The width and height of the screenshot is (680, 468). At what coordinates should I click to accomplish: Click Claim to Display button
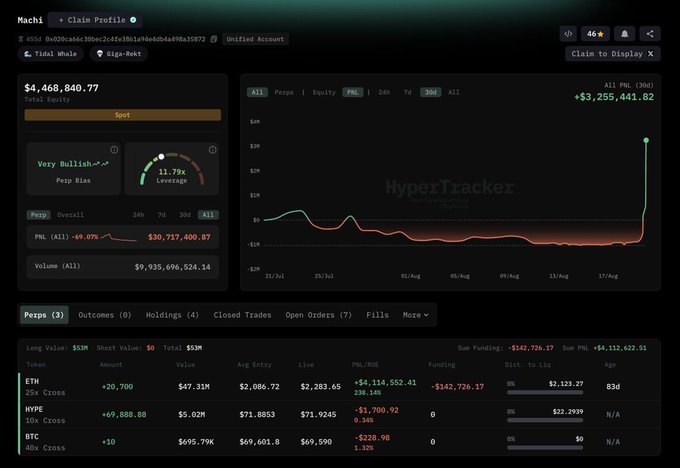click(x=612, y=54)
